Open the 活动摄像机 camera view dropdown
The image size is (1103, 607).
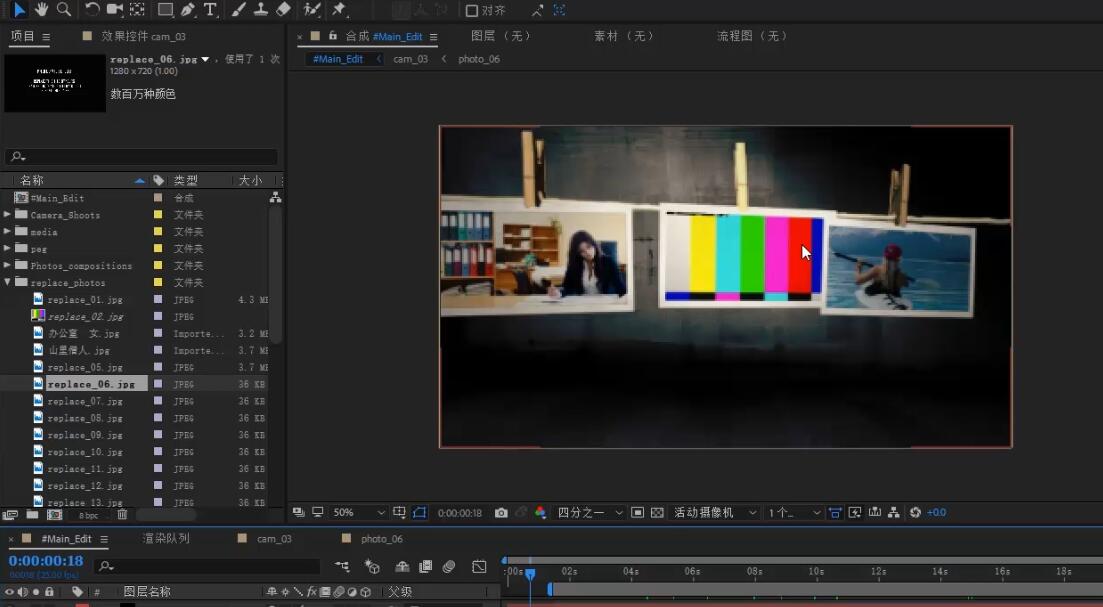pos(715,513)
